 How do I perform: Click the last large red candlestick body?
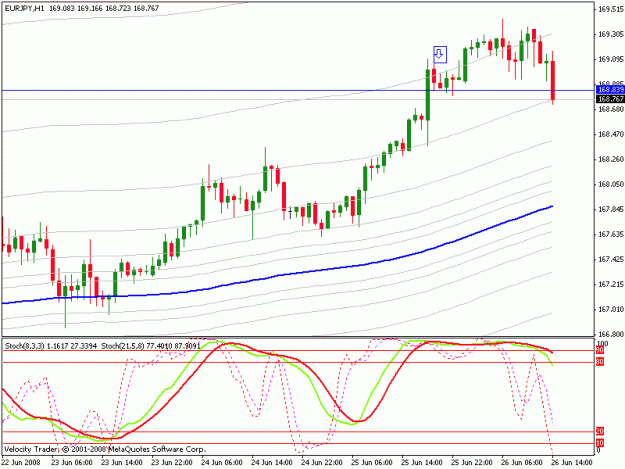(553, 80)
